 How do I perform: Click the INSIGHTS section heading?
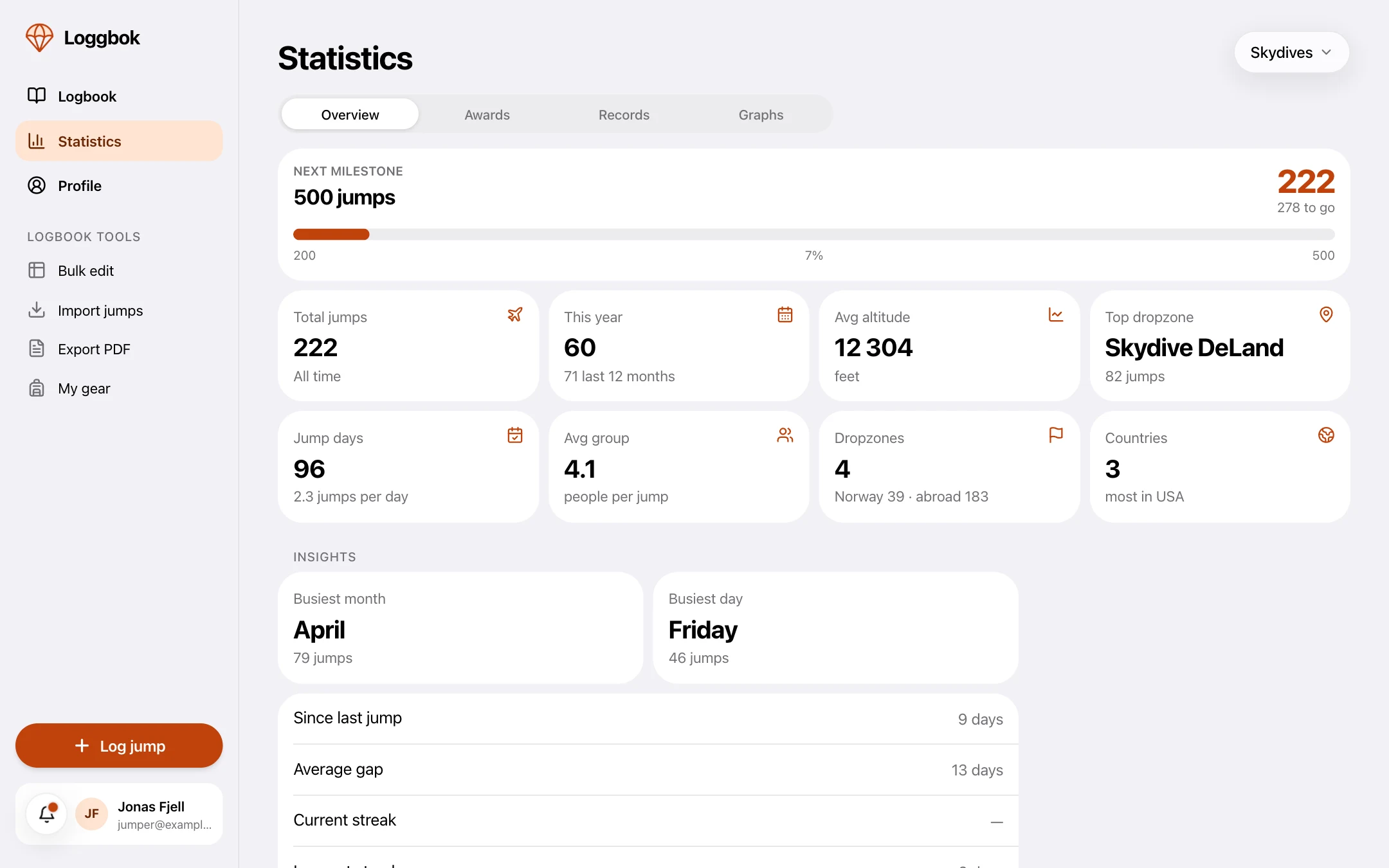tap(324, 557)
